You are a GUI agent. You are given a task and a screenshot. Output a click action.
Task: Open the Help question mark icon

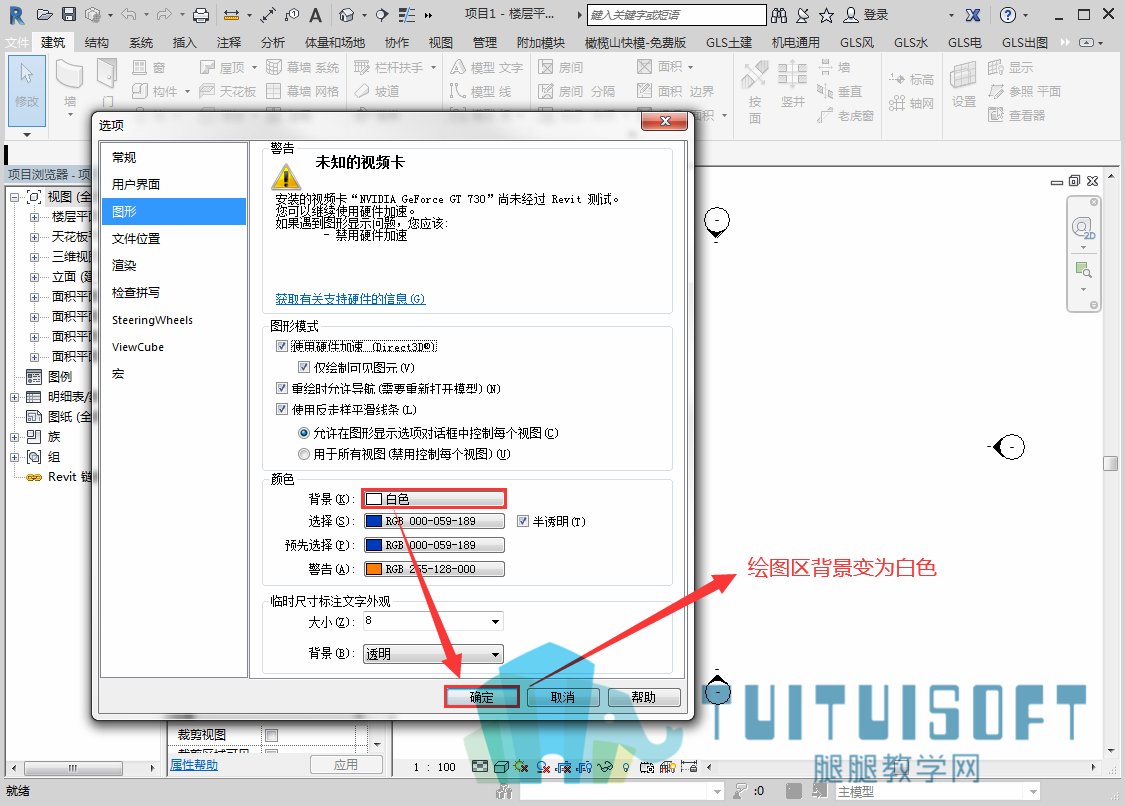[1007, 14]
